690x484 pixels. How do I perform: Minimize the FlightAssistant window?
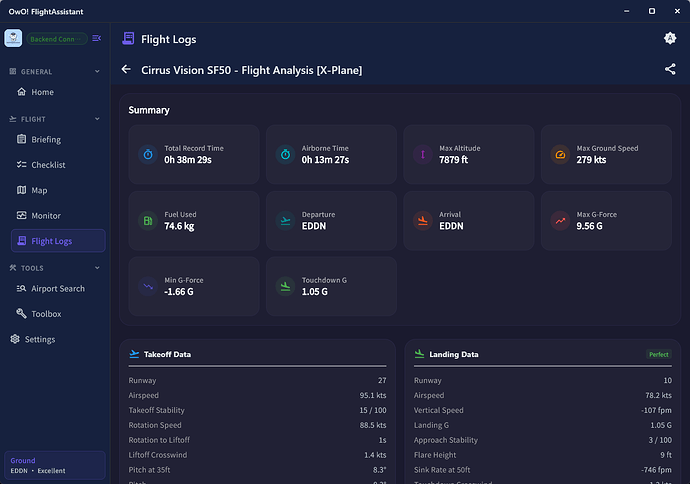pyautogui.click(x=627, y=11)
